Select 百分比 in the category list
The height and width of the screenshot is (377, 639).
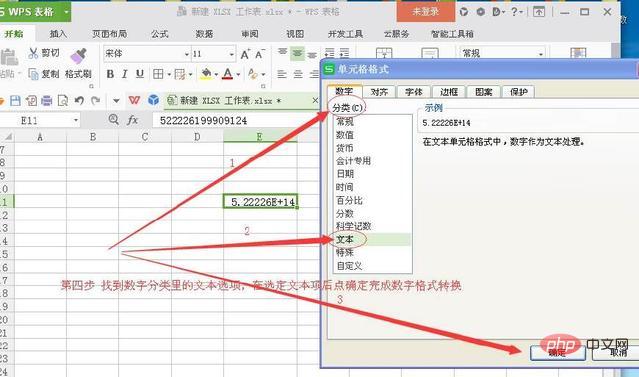tap(349, 200)
